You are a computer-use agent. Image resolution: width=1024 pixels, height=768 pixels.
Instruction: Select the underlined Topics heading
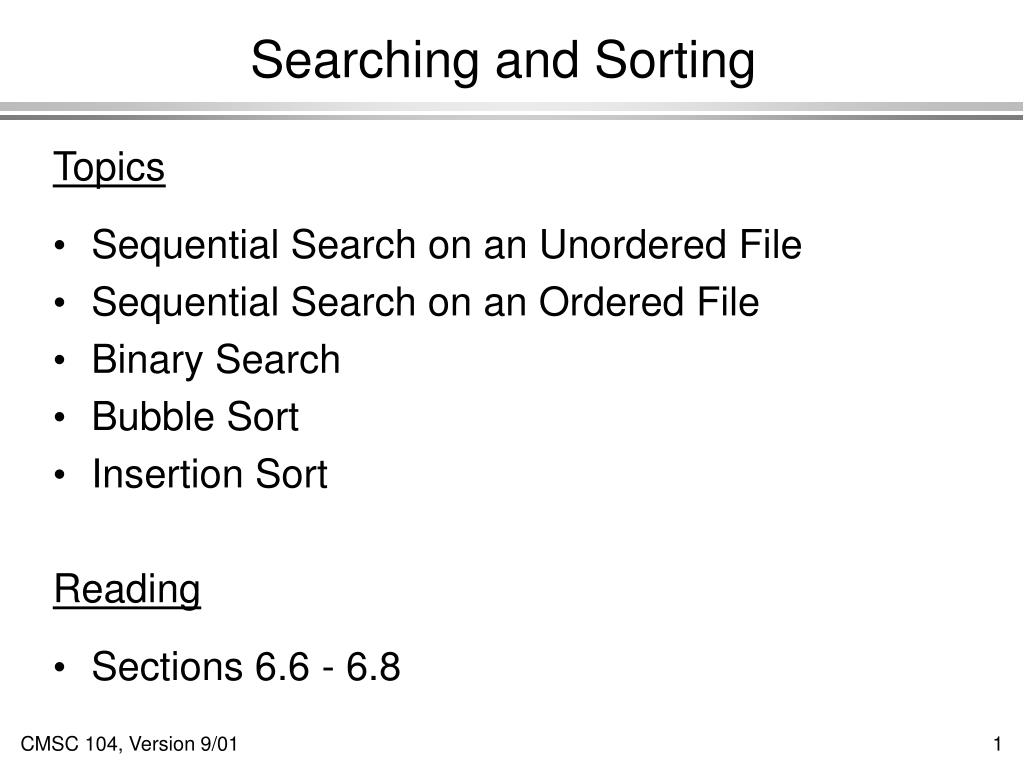[x=109, y=167]
